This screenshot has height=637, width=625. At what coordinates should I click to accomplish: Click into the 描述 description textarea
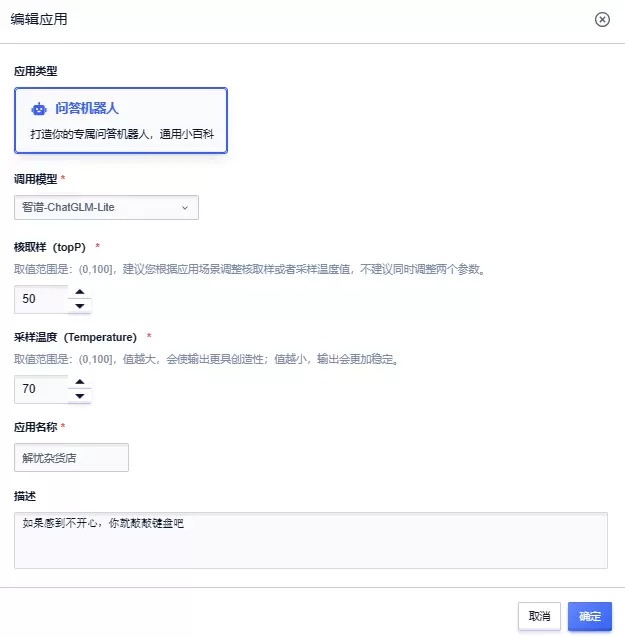coord(311,540)
